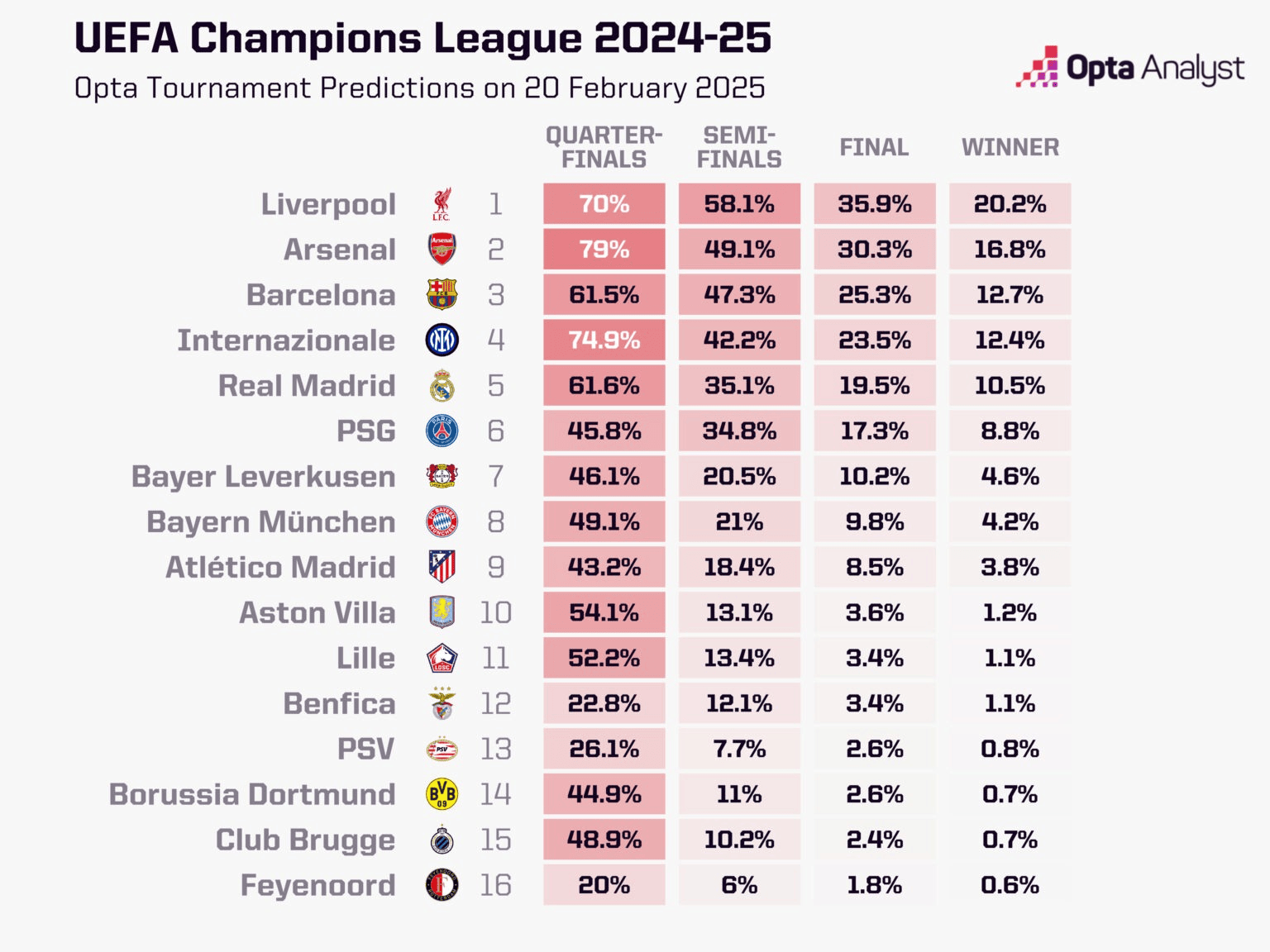Click the Real Madrid club crest
1270x952 pixels.
pos(442,385)
